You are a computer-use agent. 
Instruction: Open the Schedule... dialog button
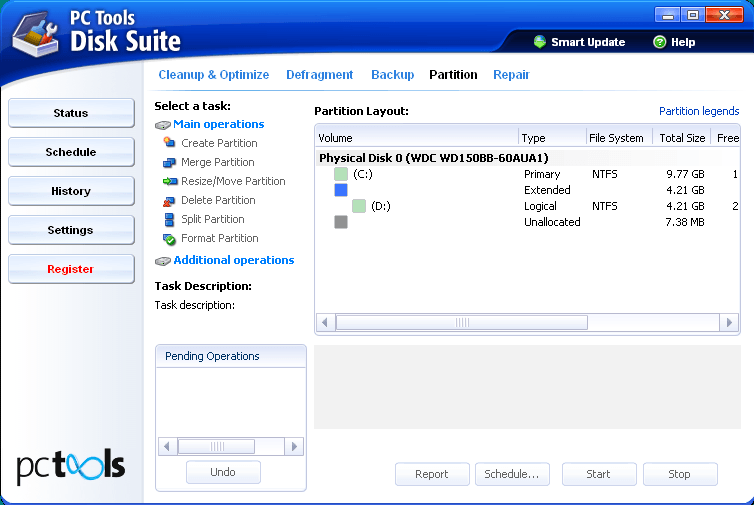click(512, 474)
